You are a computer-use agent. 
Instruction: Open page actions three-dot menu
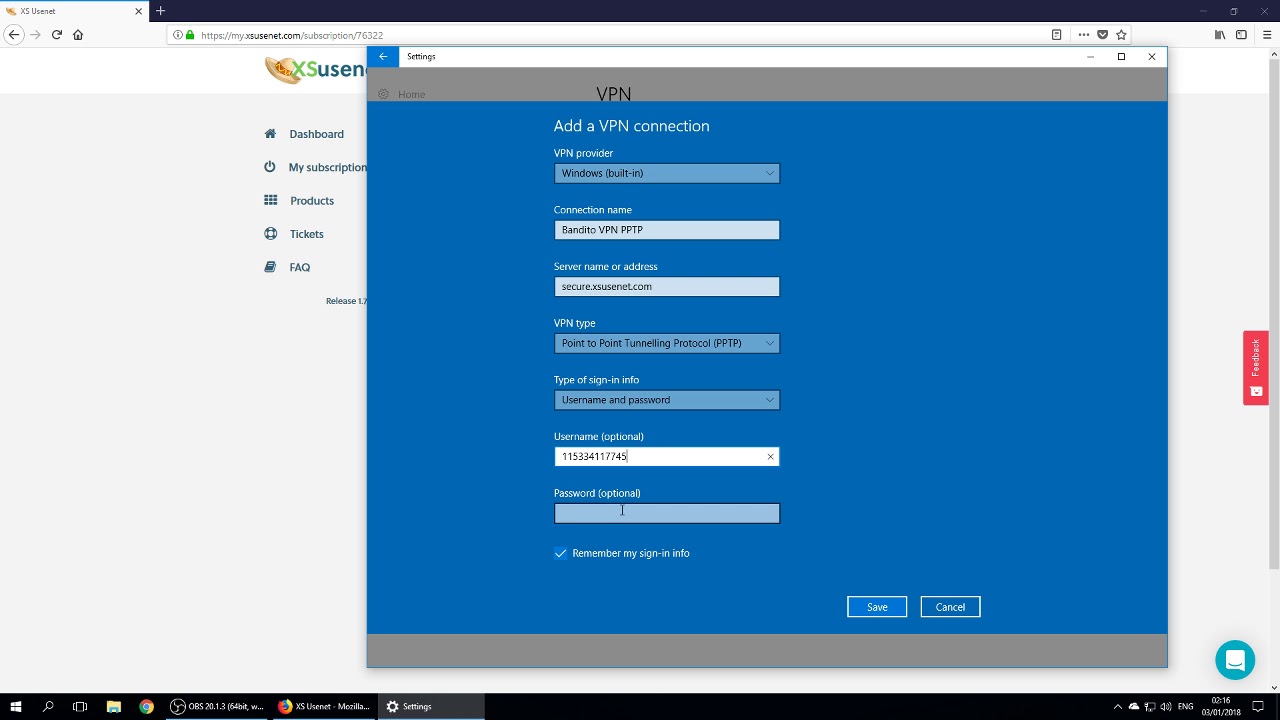click(x=1083, y=35)
